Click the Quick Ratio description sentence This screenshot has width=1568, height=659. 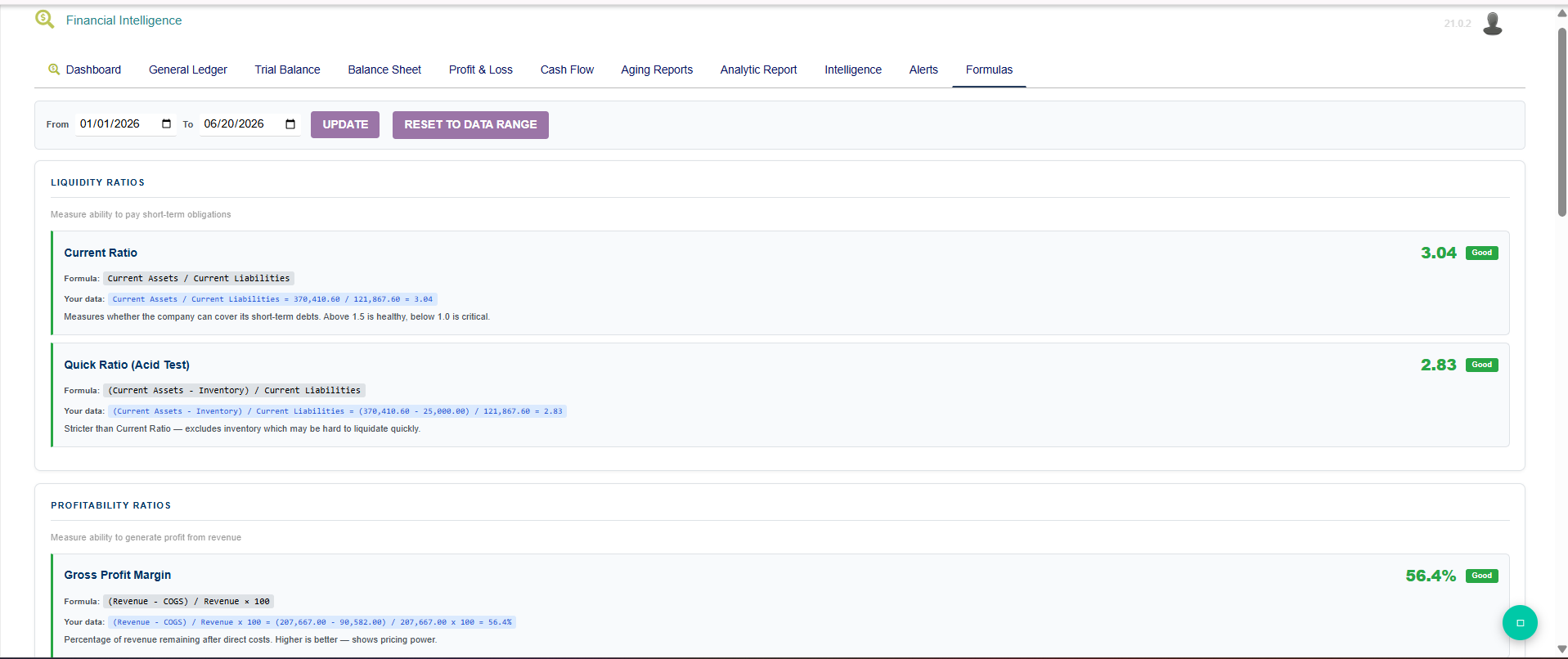(242, 429)
